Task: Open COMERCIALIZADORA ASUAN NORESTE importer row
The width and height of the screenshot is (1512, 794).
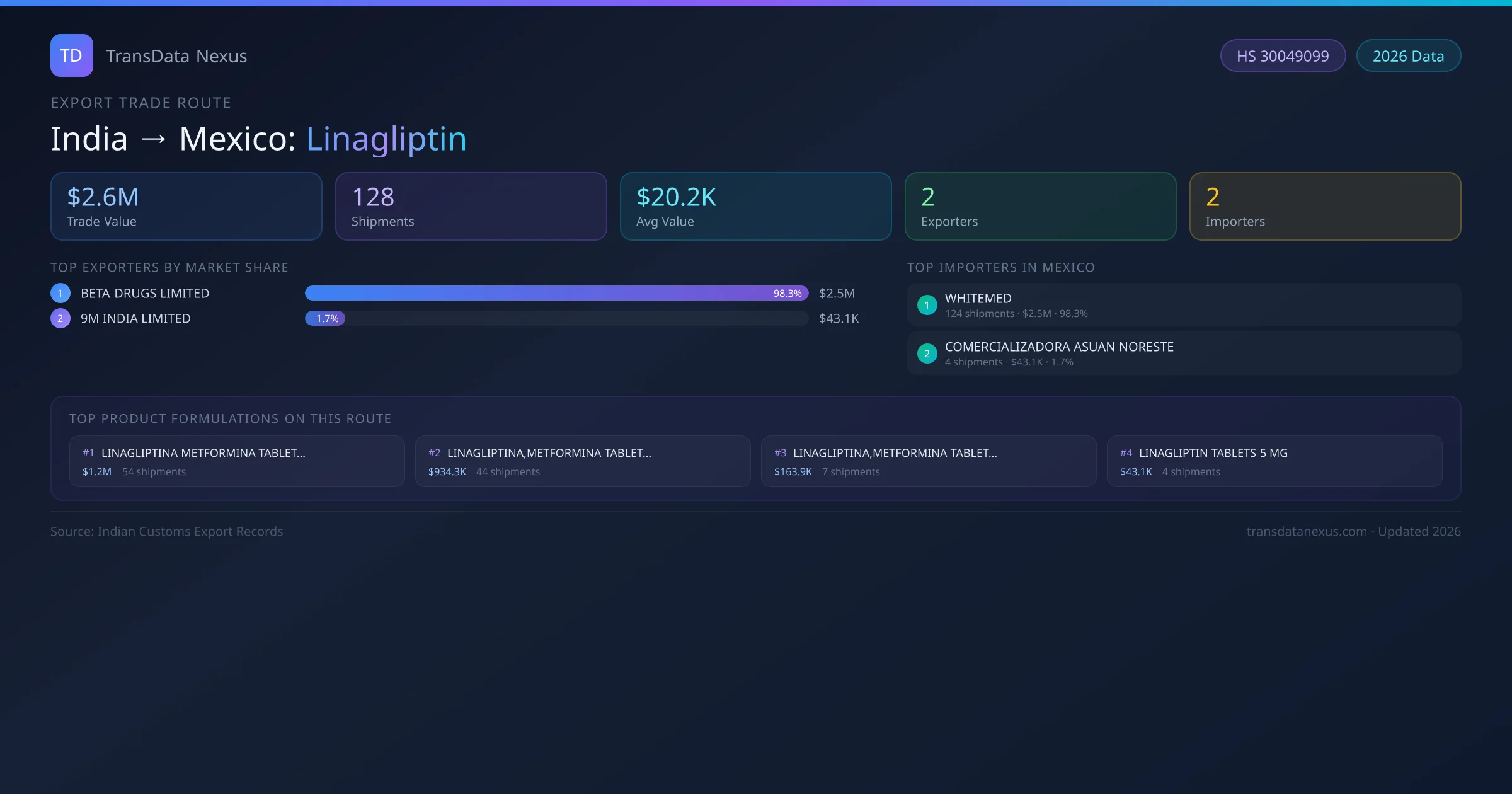Action: [x=1183, y=354]
